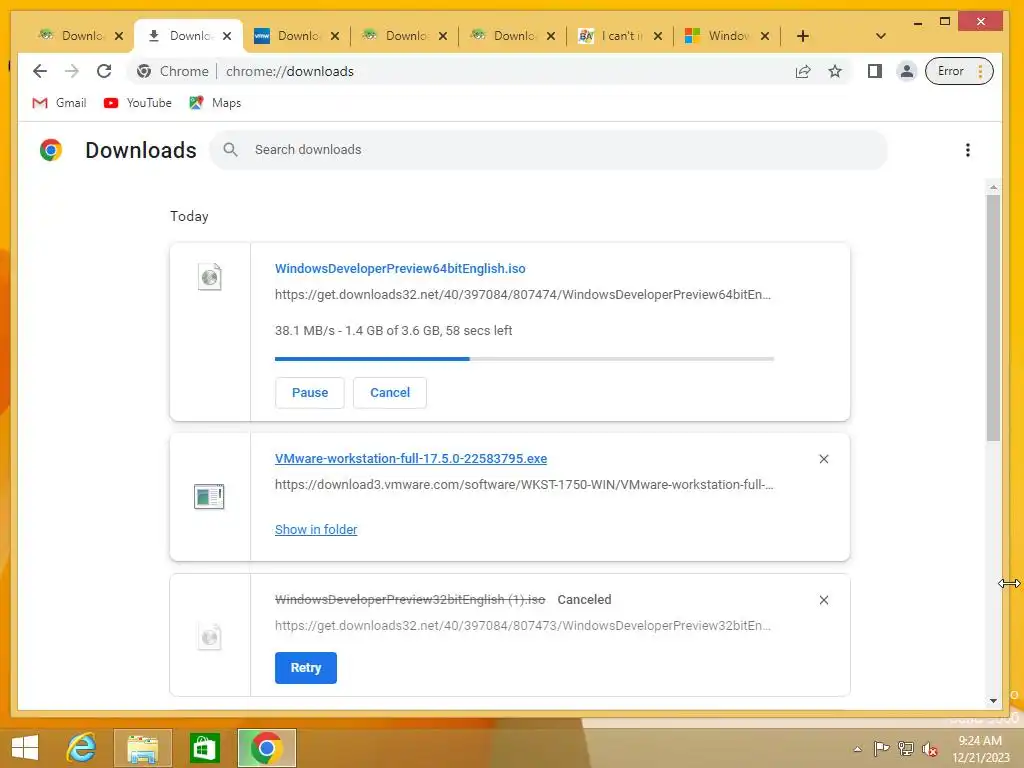Image resolution: width=1024 pixels, height=768 pixels.
Task: Close the active Downloads tab
Action: 227,36
